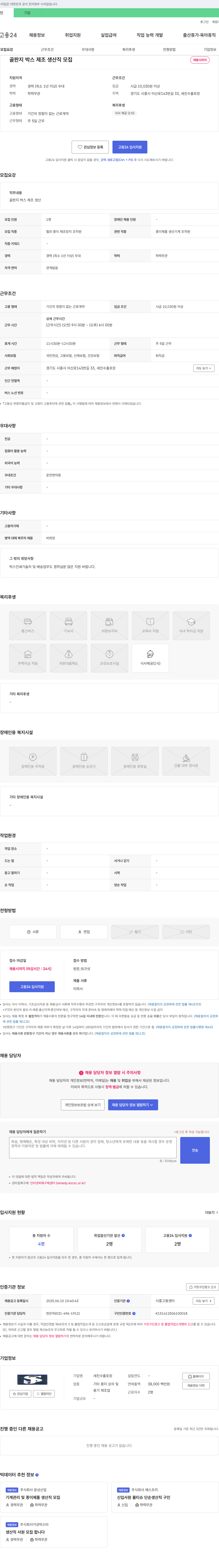The image size is (219, 1568).
Task: Click the blue 전송 submit button
Action: (x=195, y=1150)
